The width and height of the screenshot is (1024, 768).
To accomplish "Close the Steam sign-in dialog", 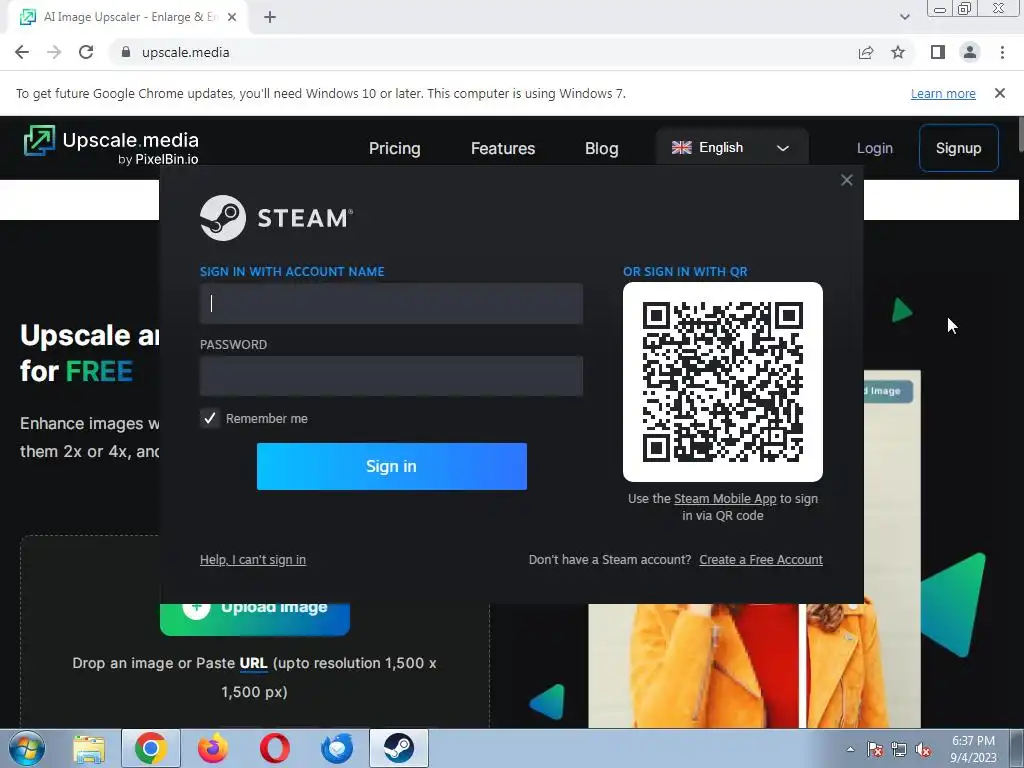I will coord(846,180).
